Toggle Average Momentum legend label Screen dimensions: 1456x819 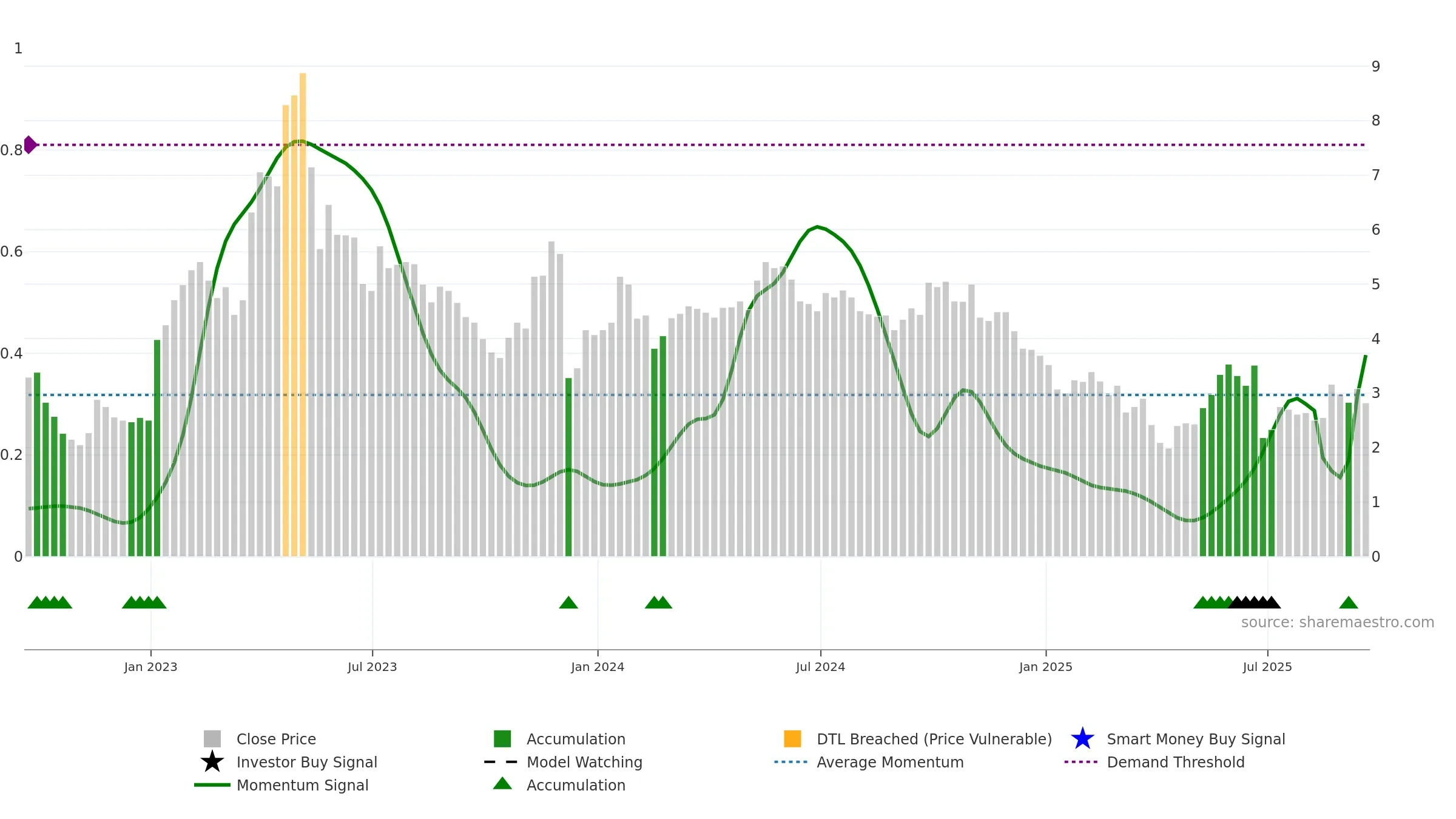coord(890,762)
